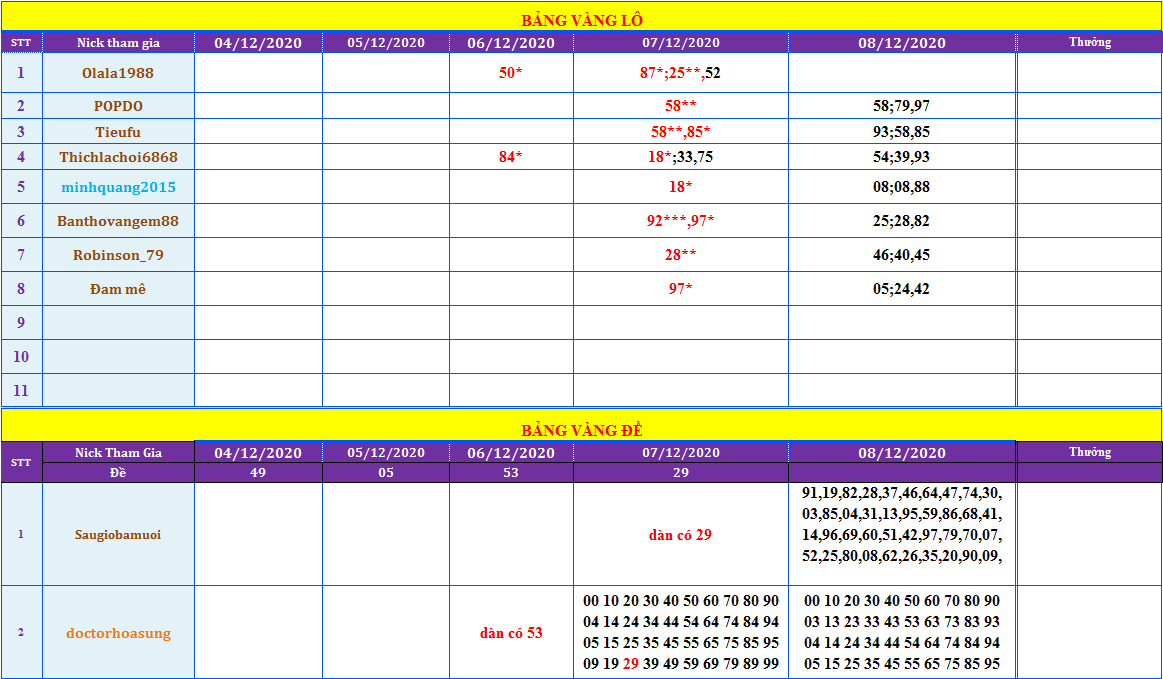Screen dimensions: 1163x679
Task: Click the nick cell 'POPDO'
Action: [x=119, y=106]
